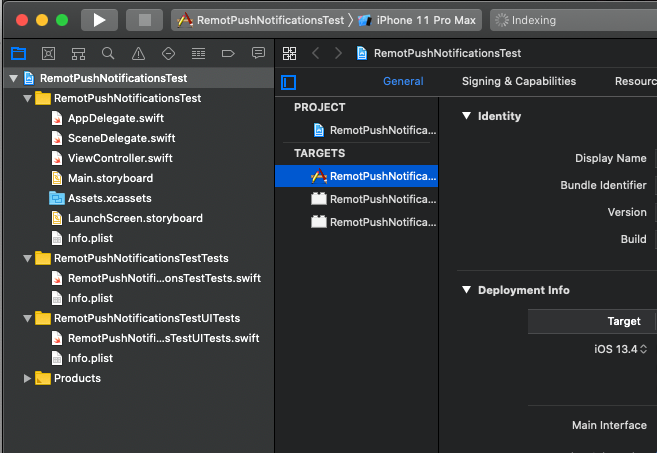Go back in editor history
This screenshot has width=657, height=453.
click(316, 53)
